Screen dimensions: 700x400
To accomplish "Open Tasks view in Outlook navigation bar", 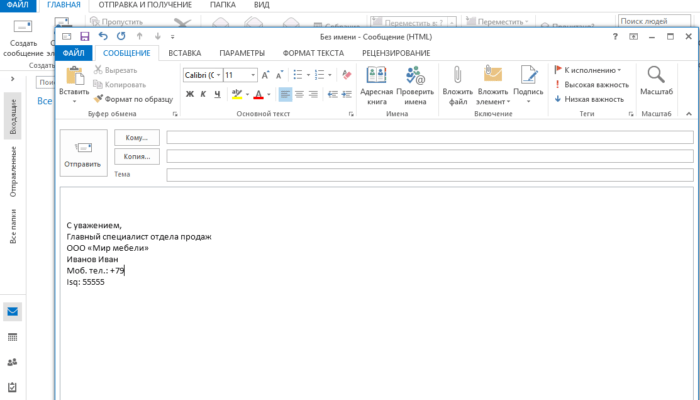I will click(x=12, y=387).
